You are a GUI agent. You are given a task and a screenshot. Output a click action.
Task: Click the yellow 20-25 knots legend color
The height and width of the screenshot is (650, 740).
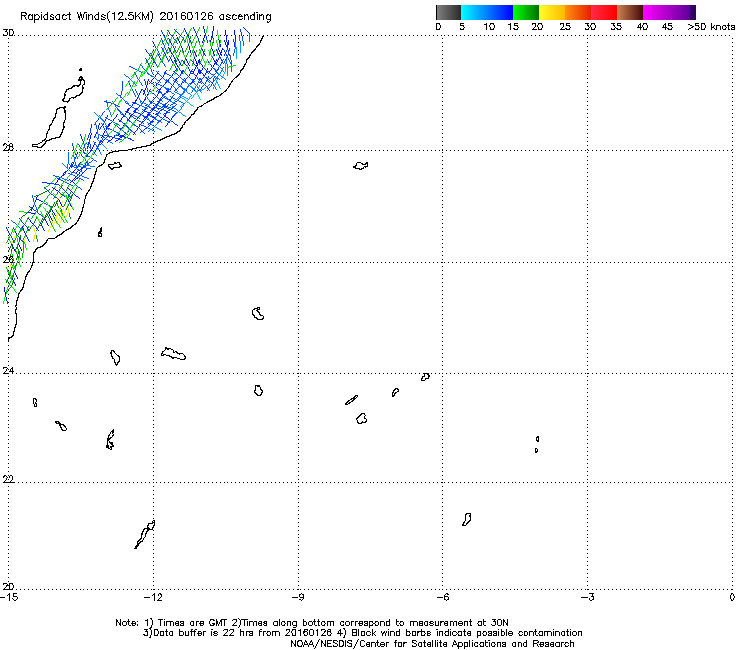coord(552,12)
